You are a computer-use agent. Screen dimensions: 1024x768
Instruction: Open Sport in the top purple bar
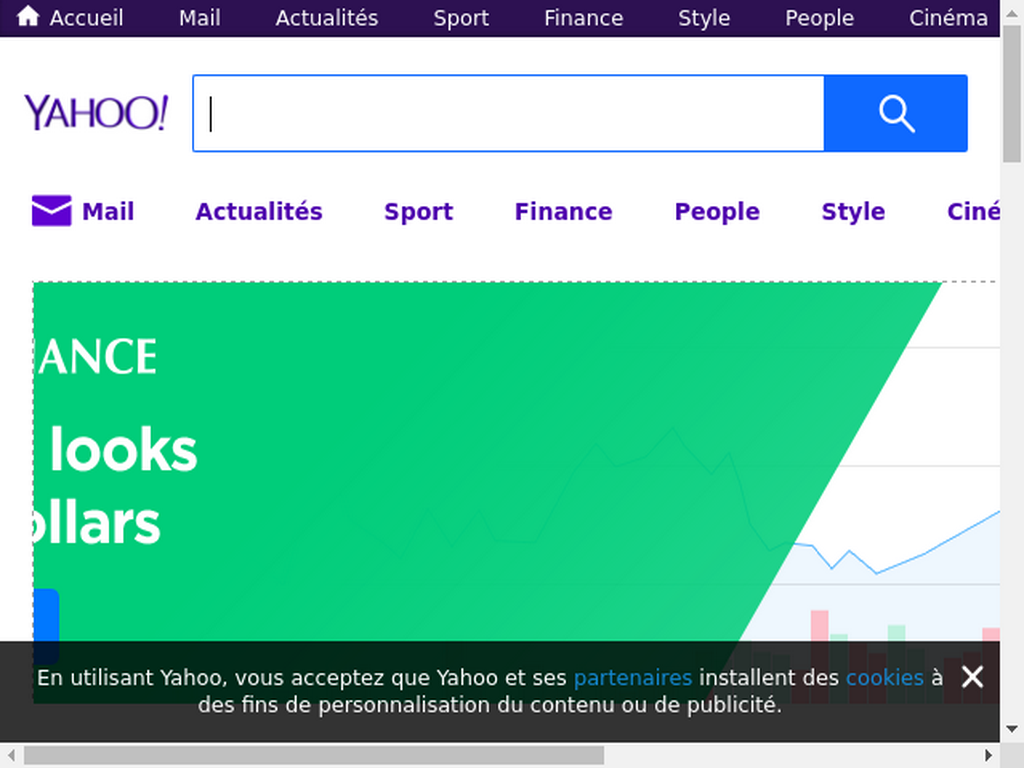click(x=461, y=18)
